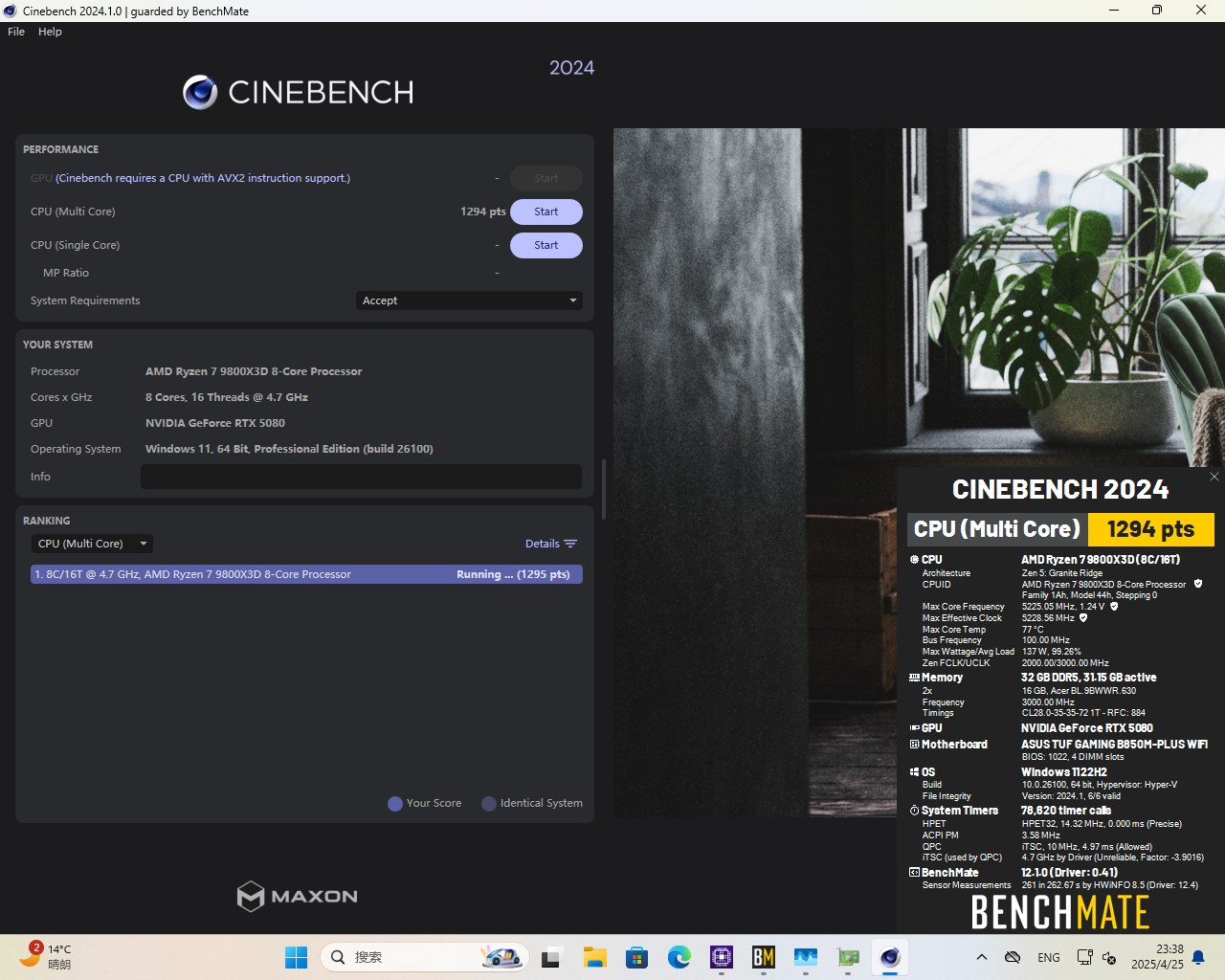Click the ASUS TUF GAMING B850M-PLUS WIFI text
The height and width of the screenshot is (980, 1225).
[x=1114, y=745]
